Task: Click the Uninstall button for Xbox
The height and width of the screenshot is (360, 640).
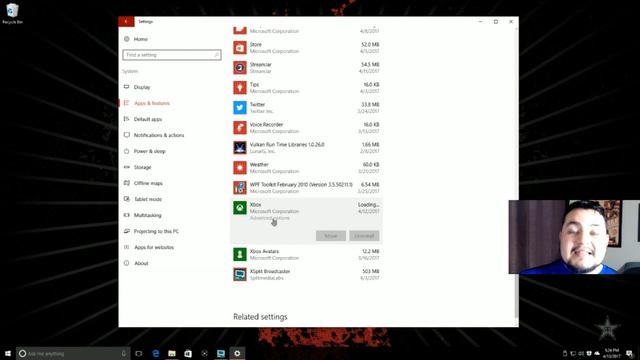Action: pyautogui.click(x=364, y=236)
